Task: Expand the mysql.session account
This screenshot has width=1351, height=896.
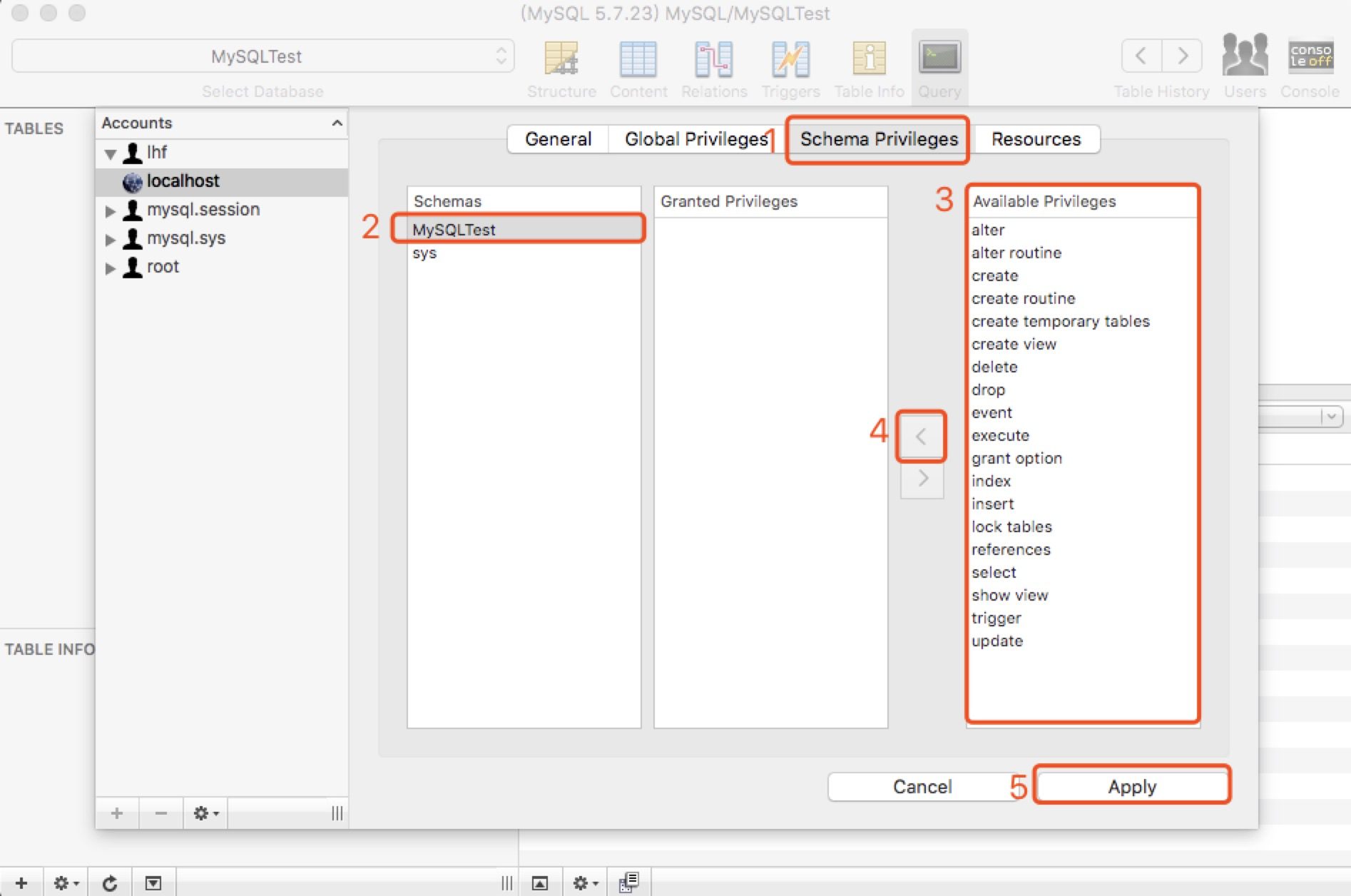Action: tap(111, 211)
